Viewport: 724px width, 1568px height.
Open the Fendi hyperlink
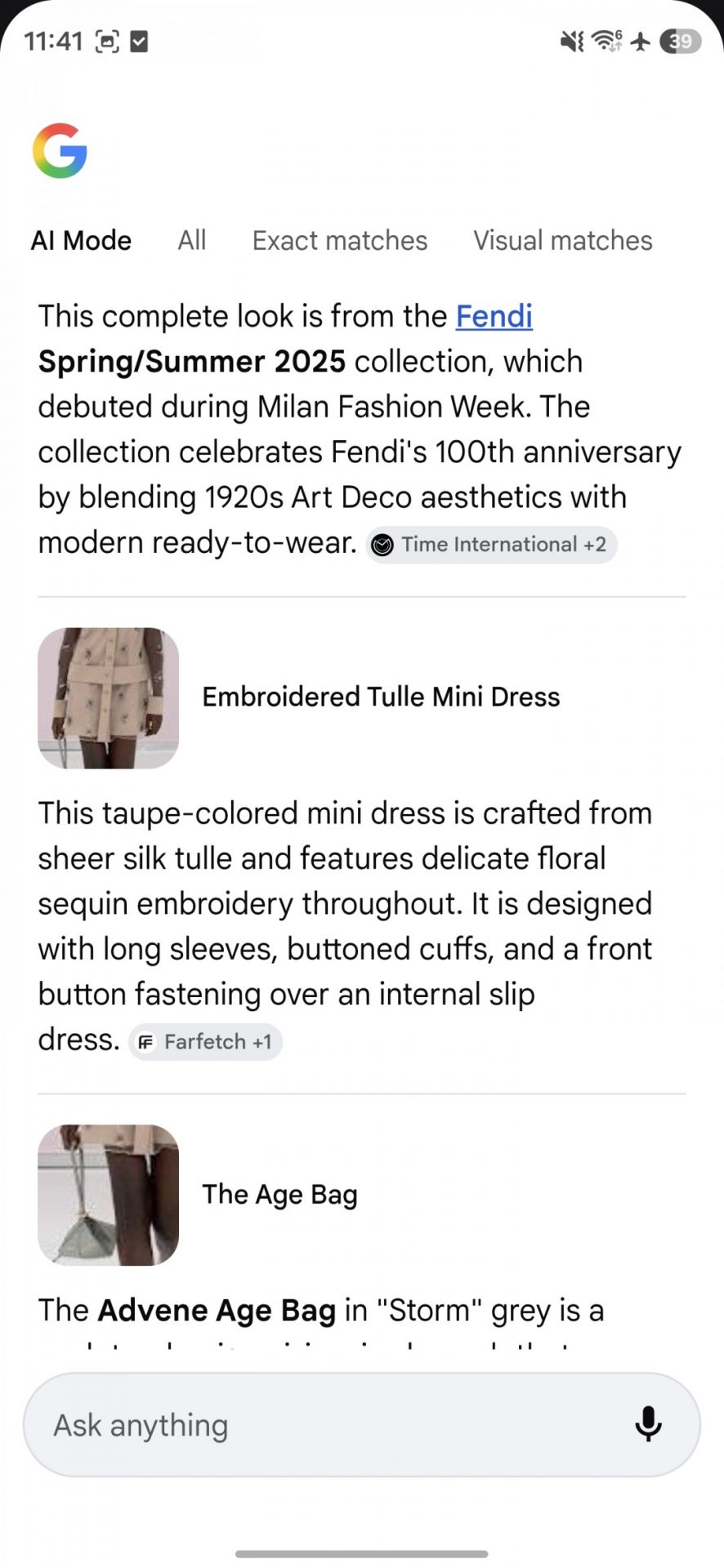pos(494,316)
